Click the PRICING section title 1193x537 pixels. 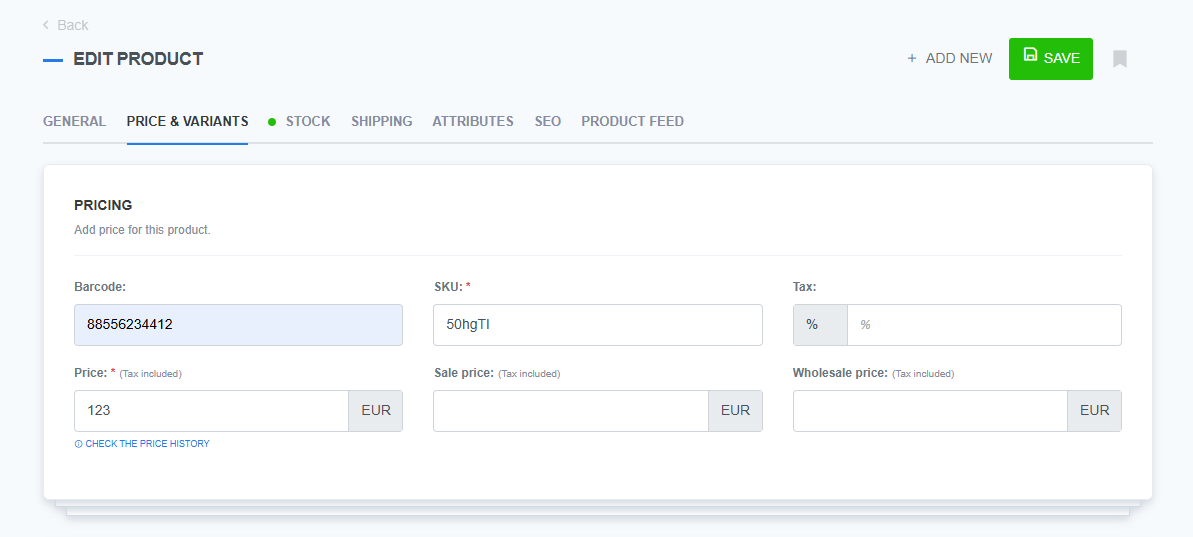pyautogui.click(x=103, y=205)
